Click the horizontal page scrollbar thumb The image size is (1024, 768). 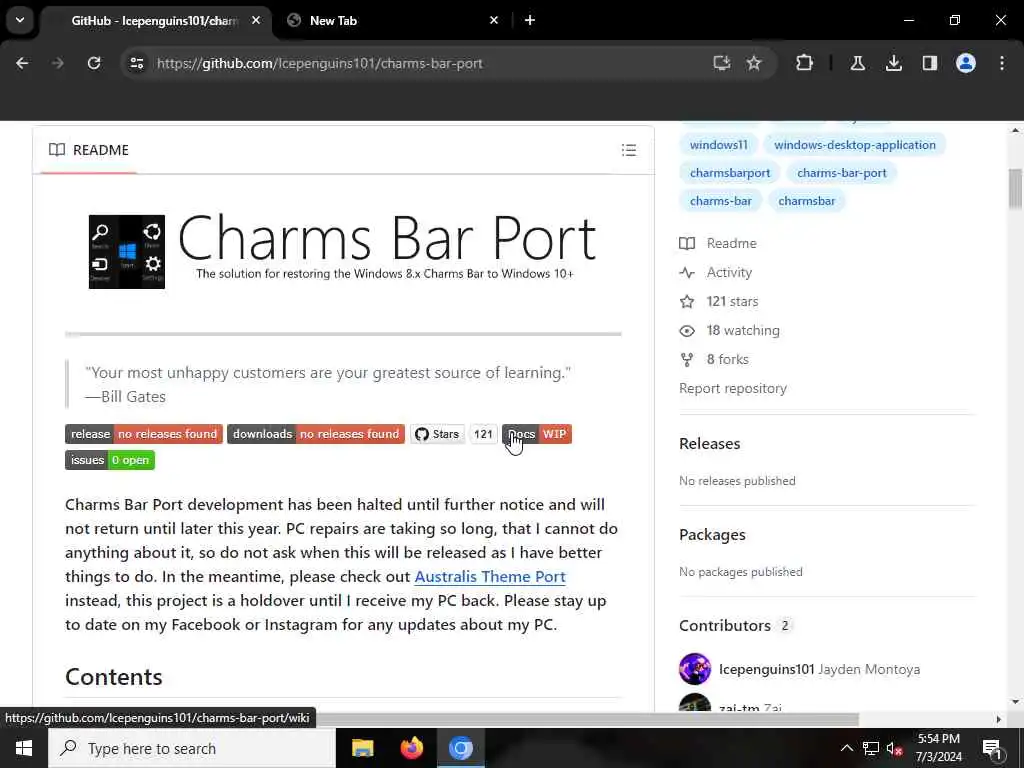pos(588,720)
